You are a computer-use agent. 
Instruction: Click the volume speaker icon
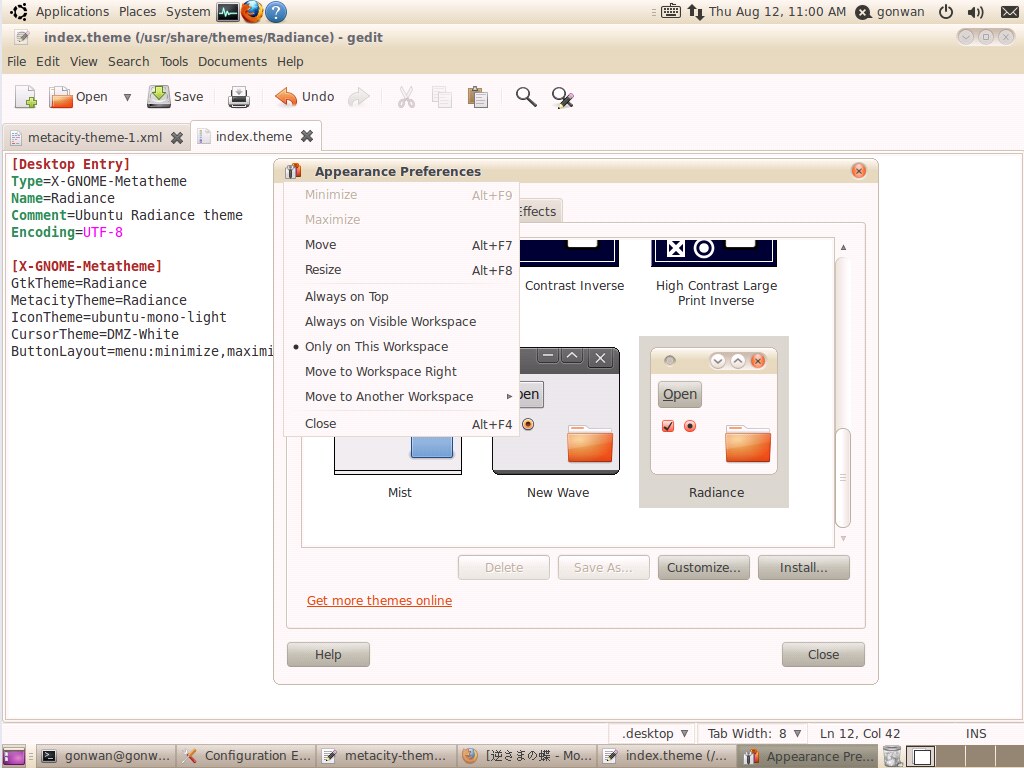point(976,12)
